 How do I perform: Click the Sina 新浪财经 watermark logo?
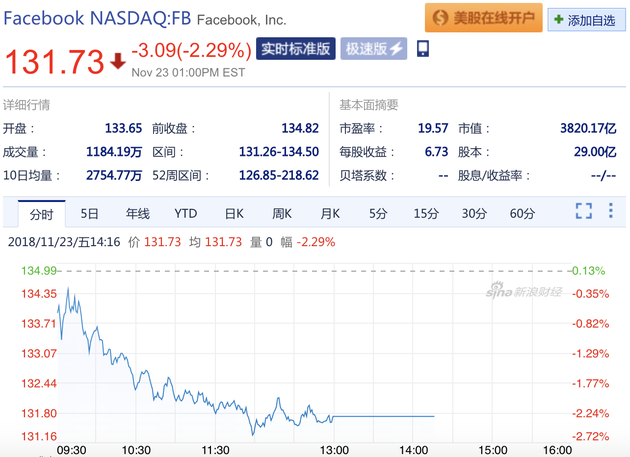[x=525, y=291]
